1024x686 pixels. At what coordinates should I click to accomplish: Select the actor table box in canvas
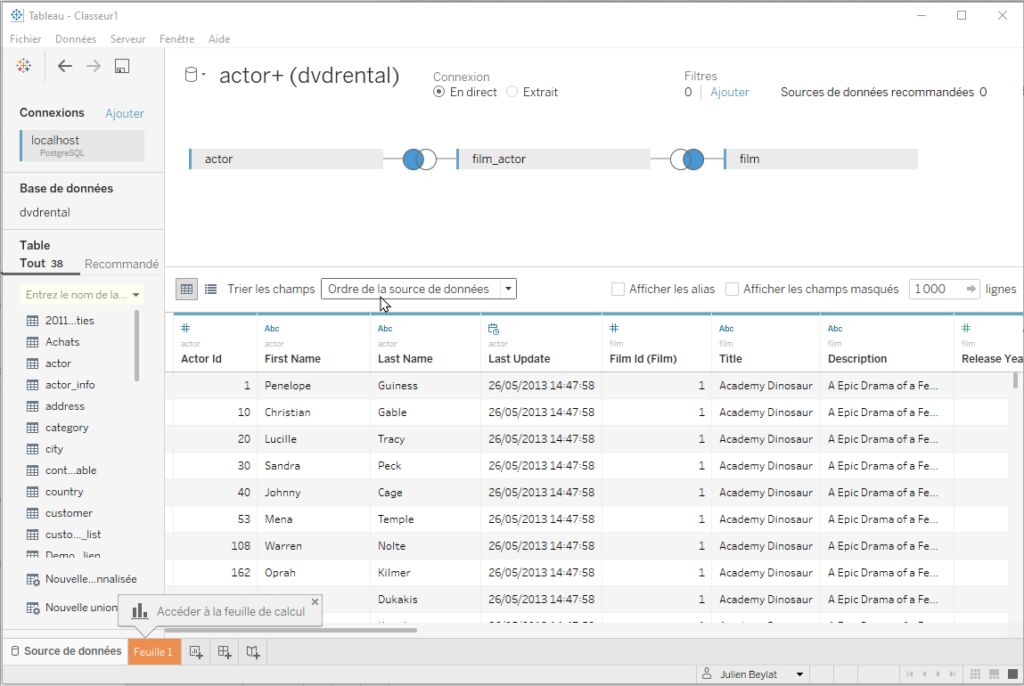(x=286, y=159)
